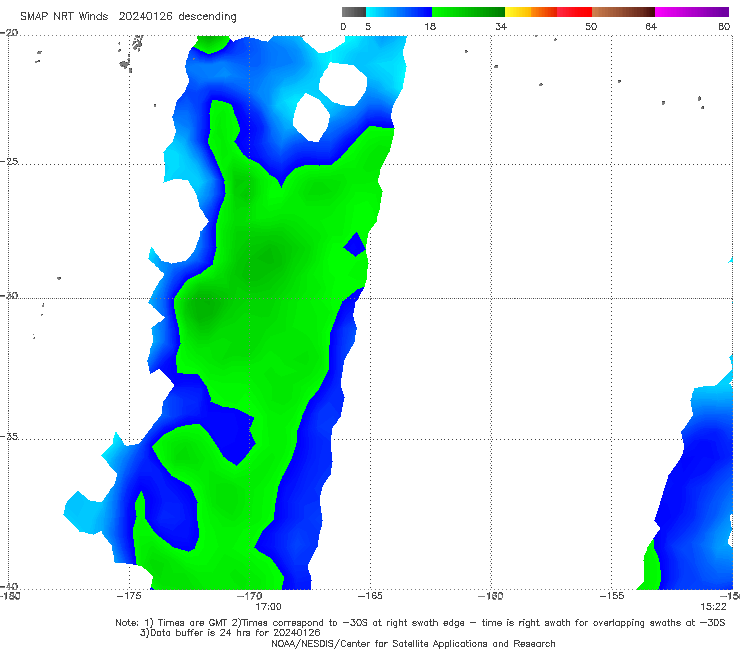Screen dimensions: 740x650
Task: Click the title 'SMAP NRT Winds 20240126 descending'
Action: click(128, 17)
